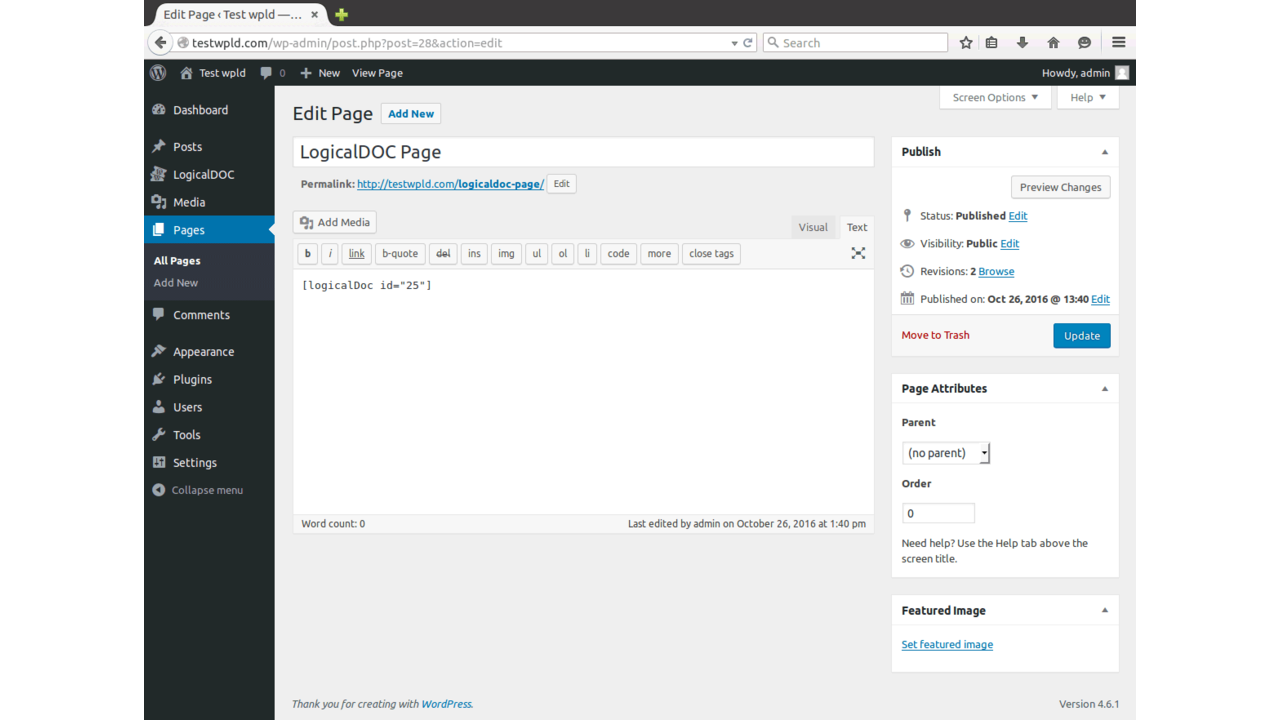Collapse the Publish box arrow
Image resolution: width=1280 pixels, height=720 pixels.
click(1105, 152)
